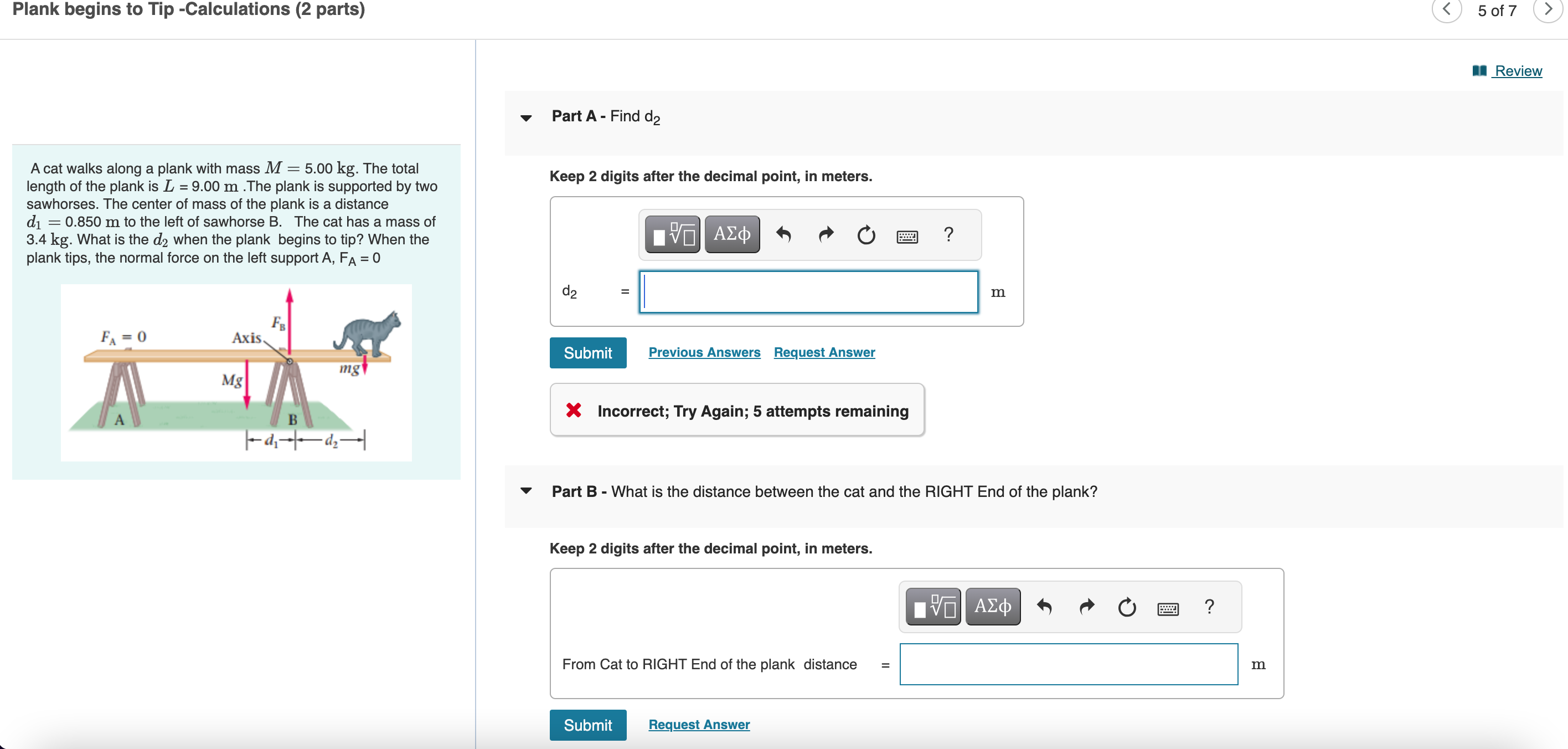Open Previous Answers link
Viewport: 1568px width, 749px height.
tap(704, 352)
